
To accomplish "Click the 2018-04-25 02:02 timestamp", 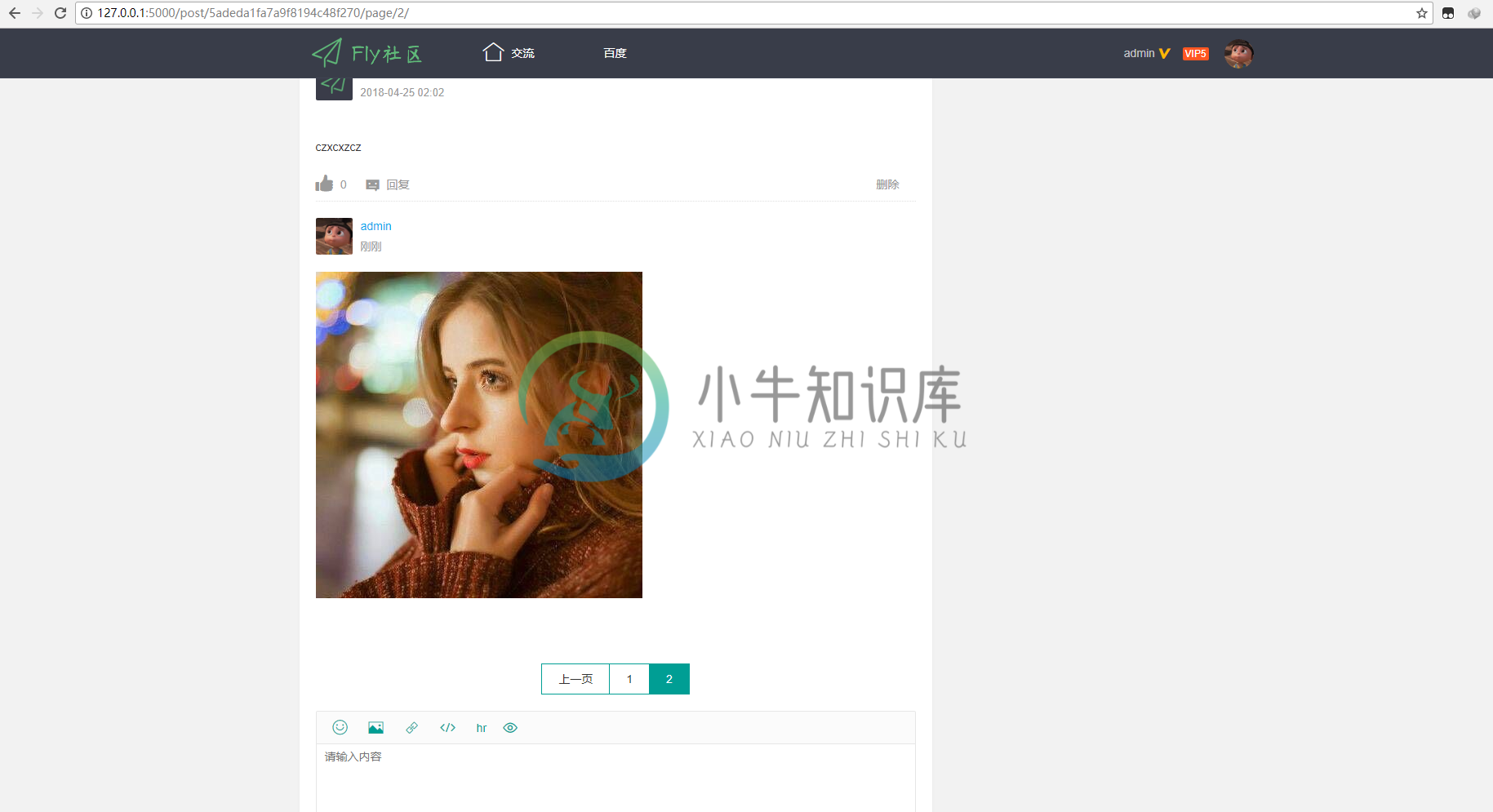I will pyautogui.click(x=402, y=92).
